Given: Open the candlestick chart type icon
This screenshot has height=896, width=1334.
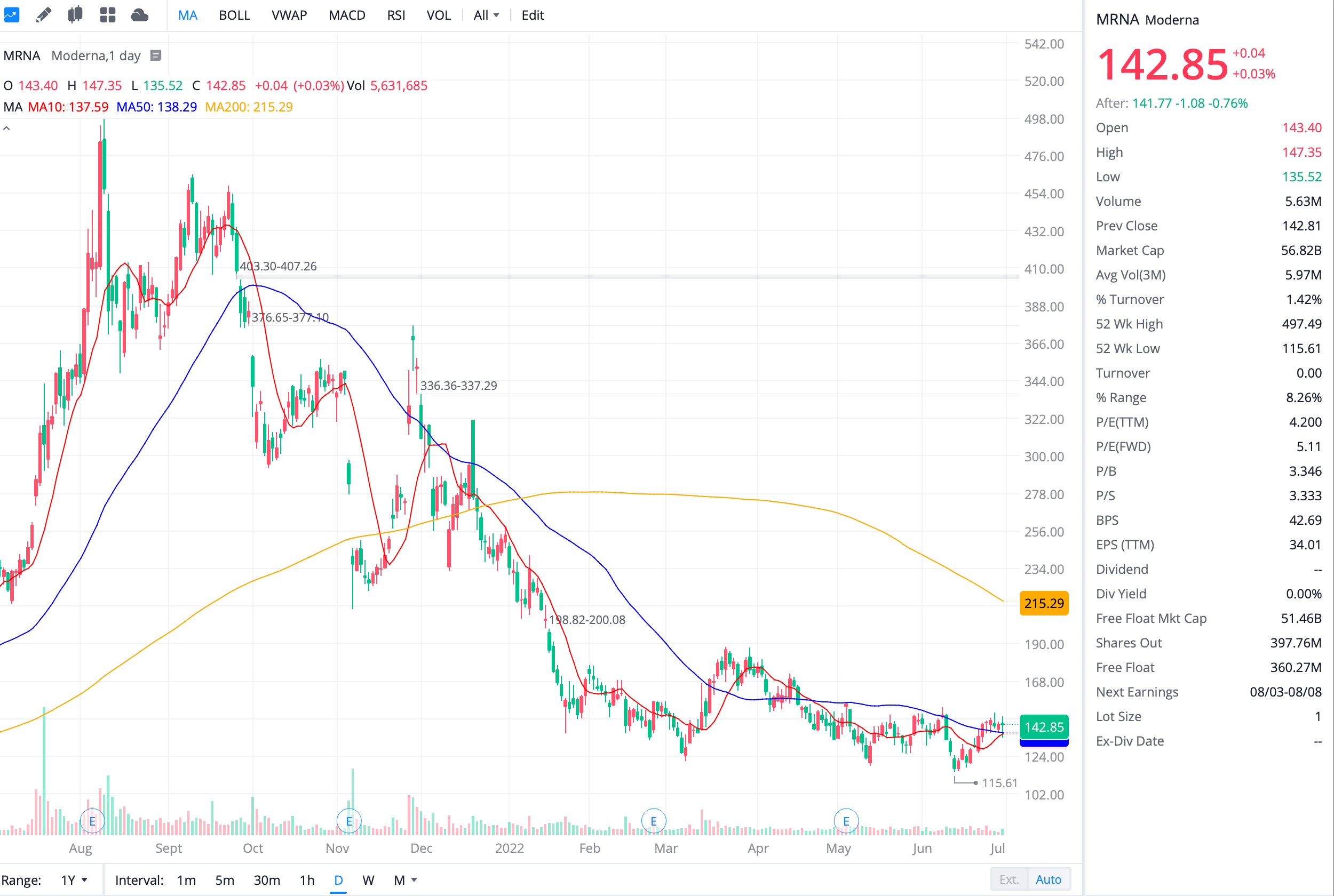Looking at the screenshot, I should [75, 15].
